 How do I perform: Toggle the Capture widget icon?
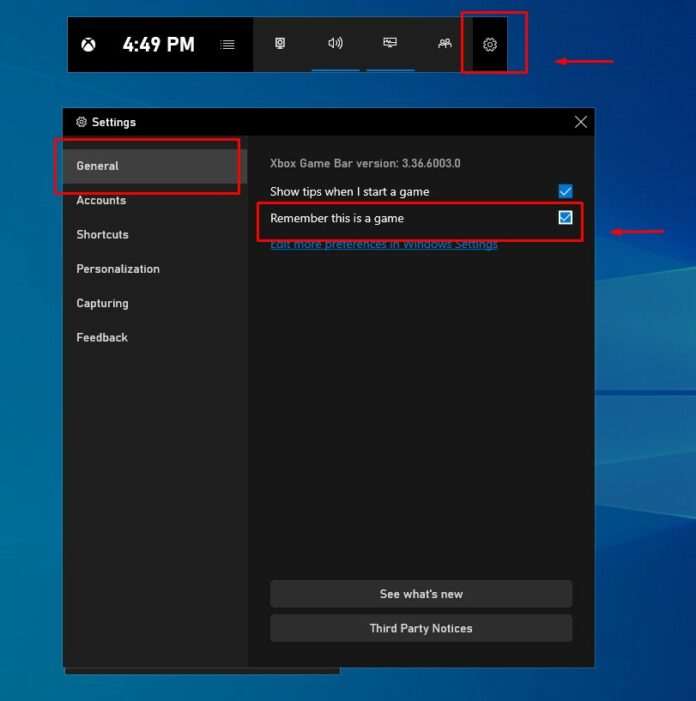(280, 43)
